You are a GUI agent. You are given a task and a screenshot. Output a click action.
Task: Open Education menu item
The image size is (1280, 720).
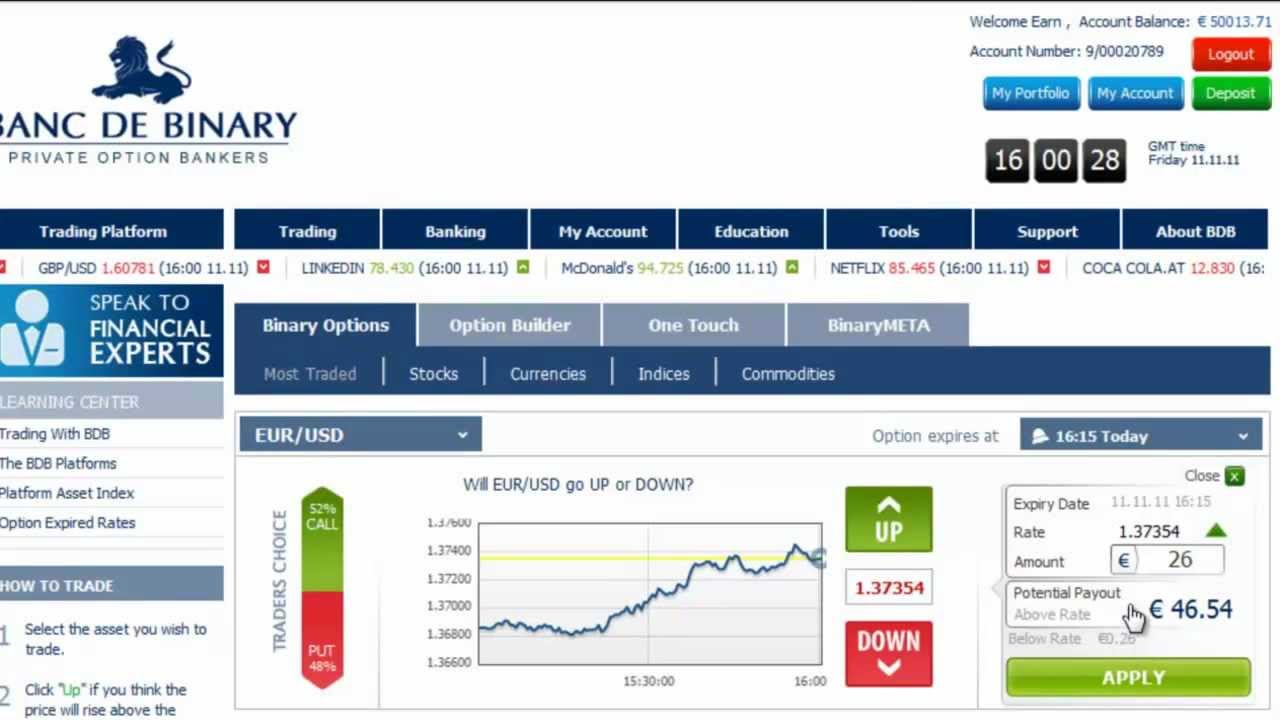[x=751, y=231]
